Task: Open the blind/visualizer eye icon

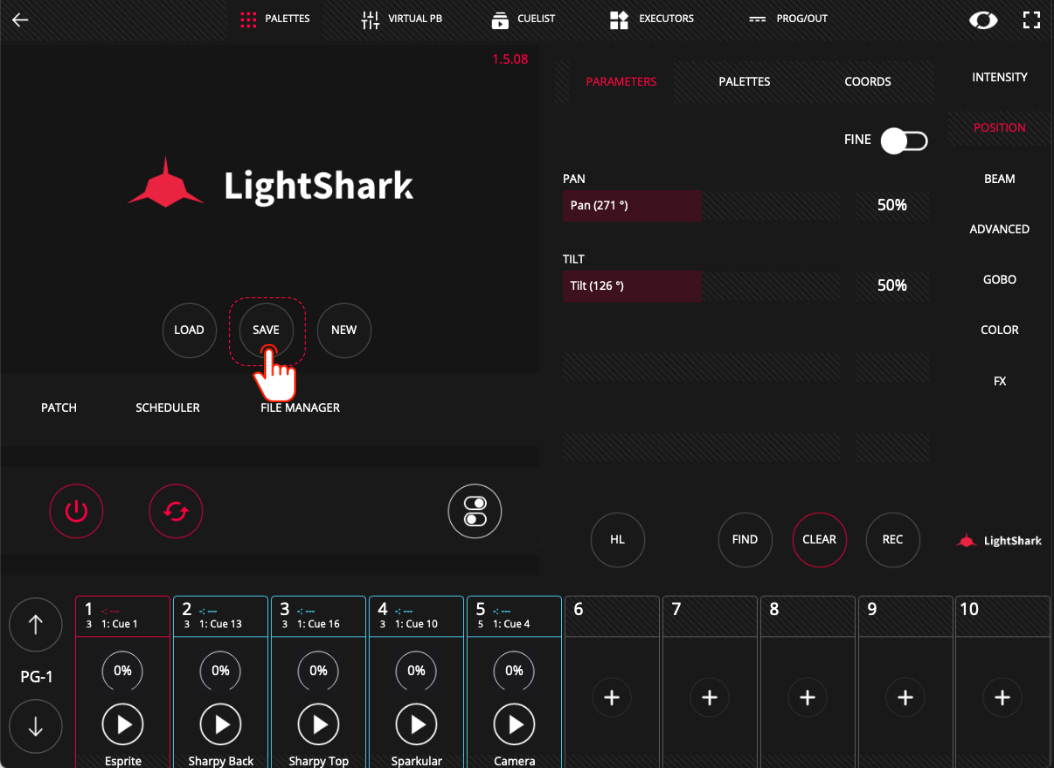Action: tap(983, 20)
